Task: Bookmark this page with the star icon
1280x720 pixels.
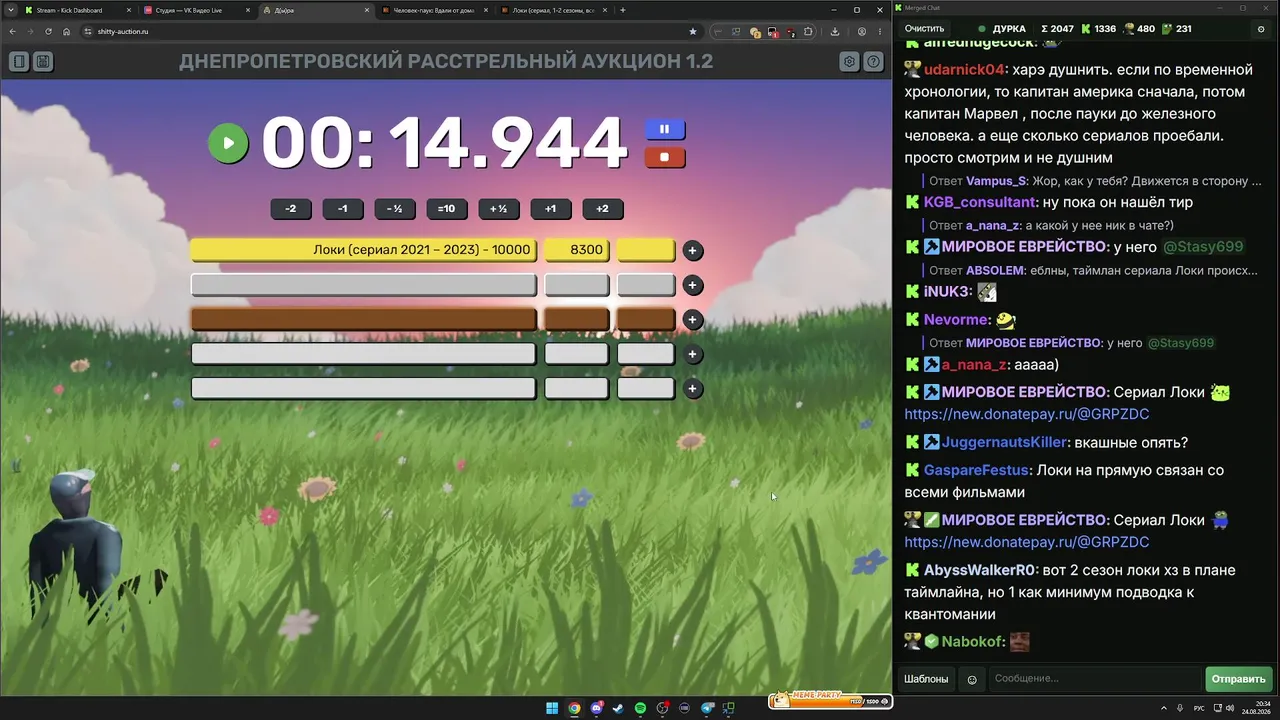Action: coord(693,31)
